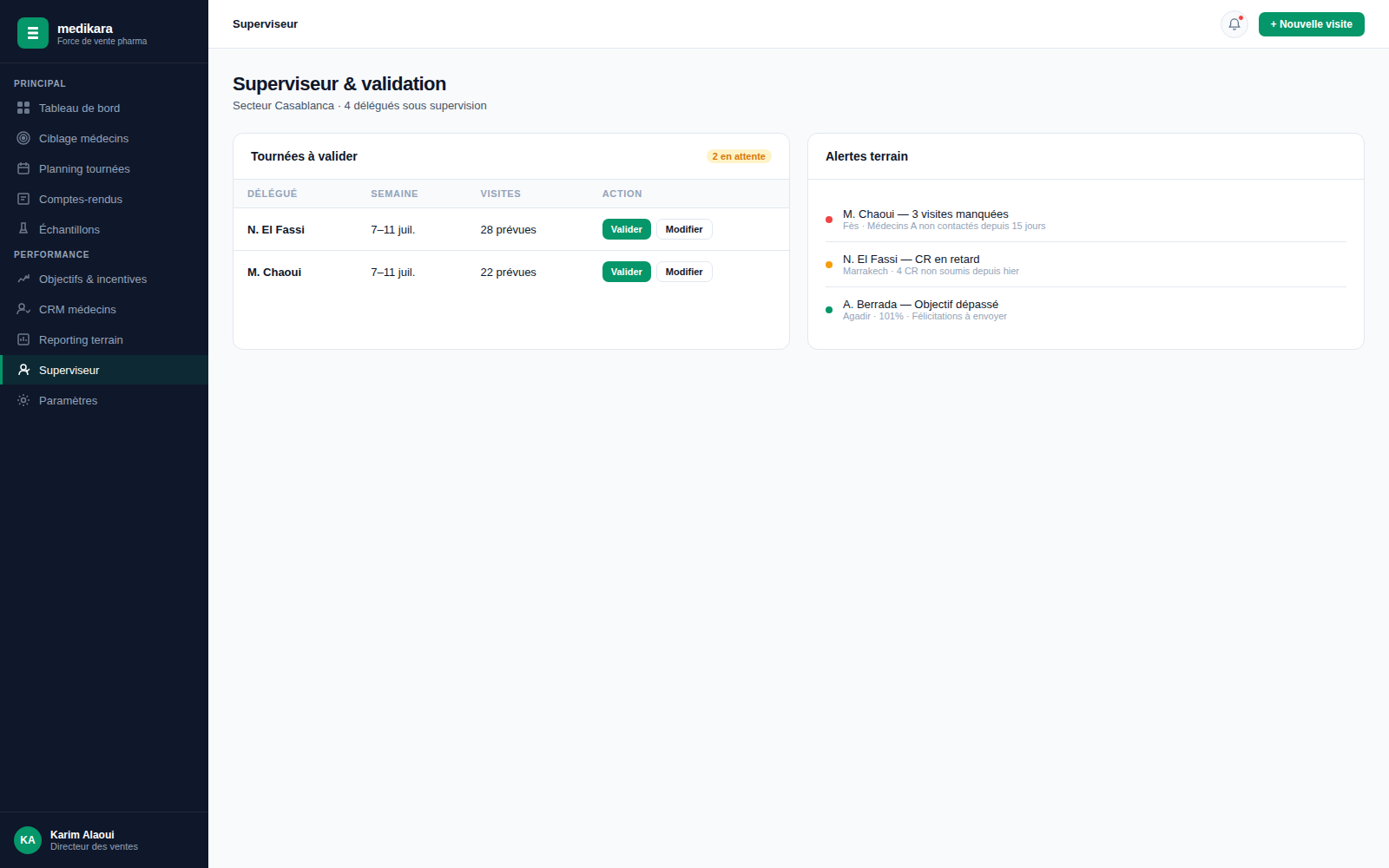
Task: Click Modifier for M. Chaoui
Action: 684,272
